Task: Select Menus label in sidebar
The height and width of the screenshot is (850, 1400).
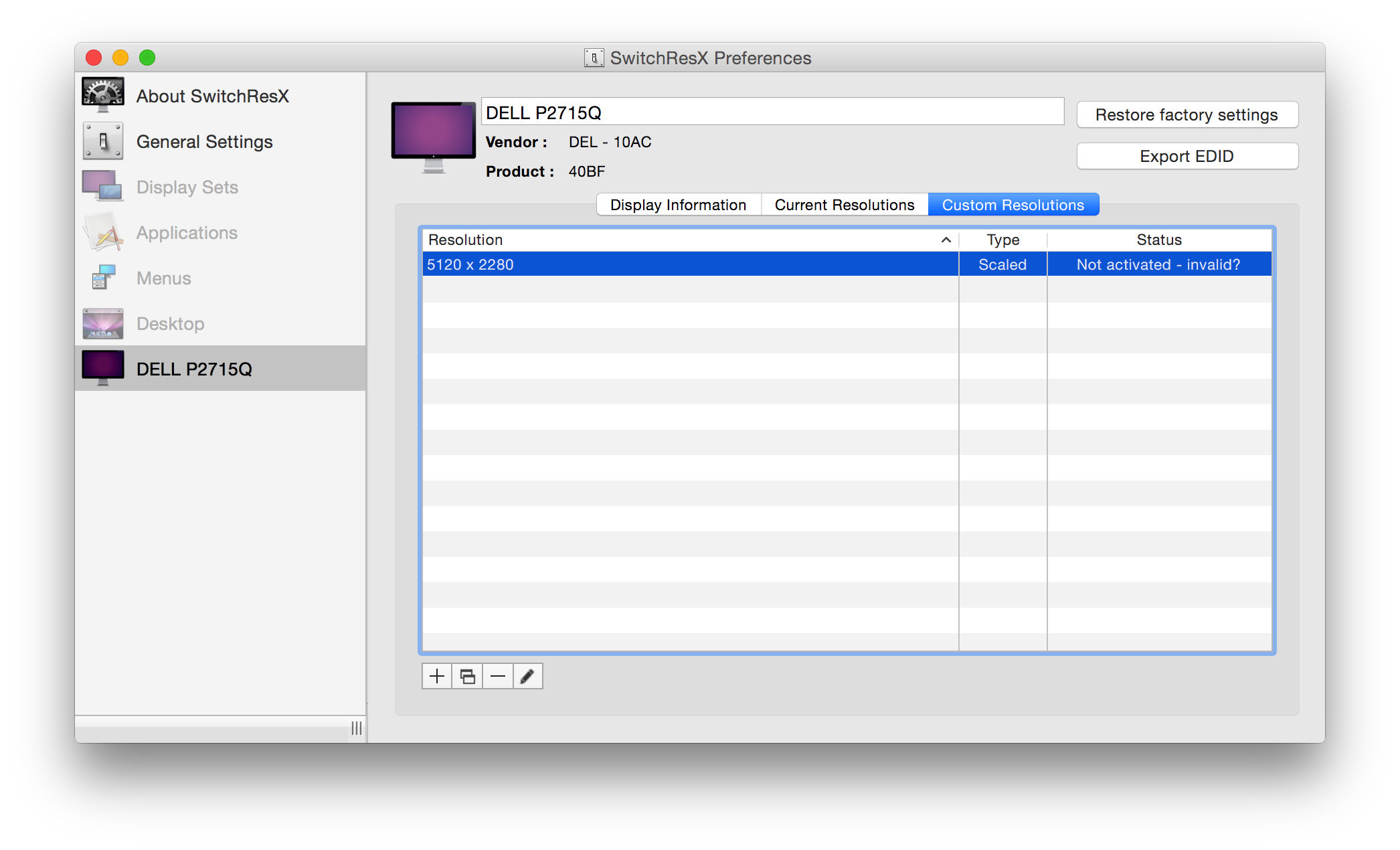Action: coord(164,278)
